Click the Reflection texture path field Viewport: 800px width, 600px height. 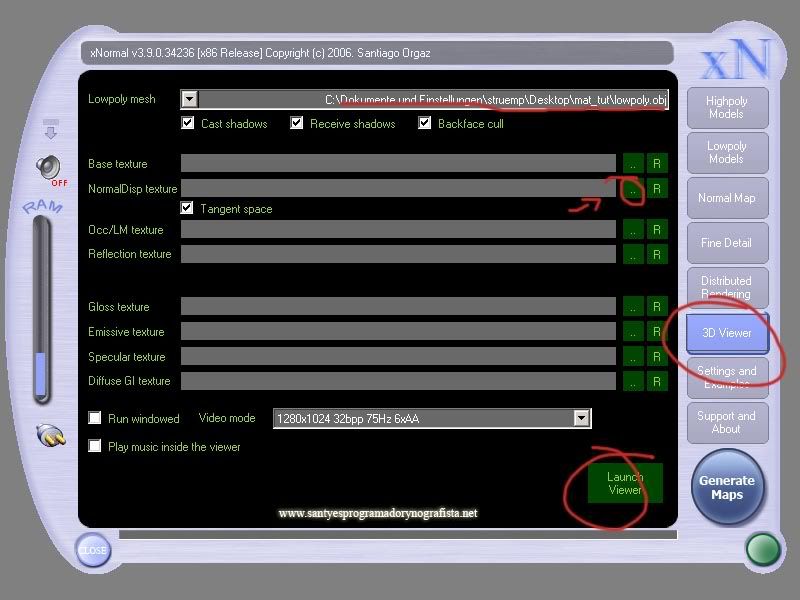(x=398, y=254)
